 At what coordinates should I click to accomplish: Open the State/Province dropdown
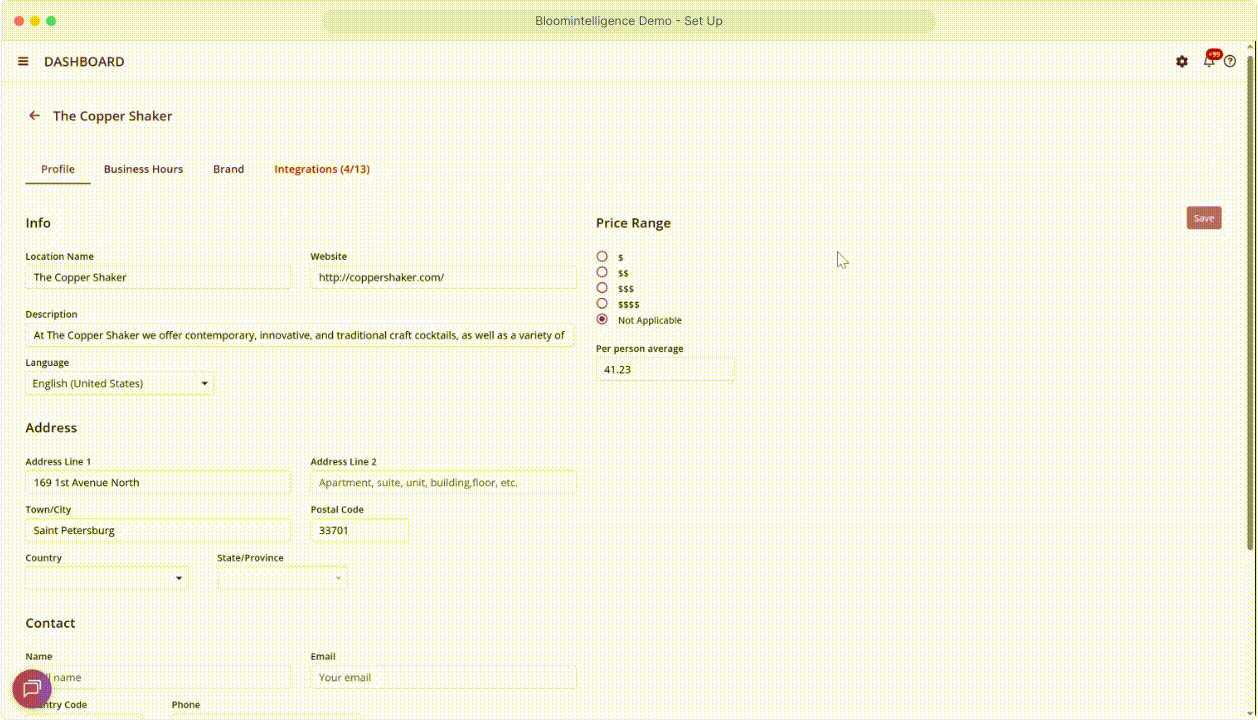282,578
